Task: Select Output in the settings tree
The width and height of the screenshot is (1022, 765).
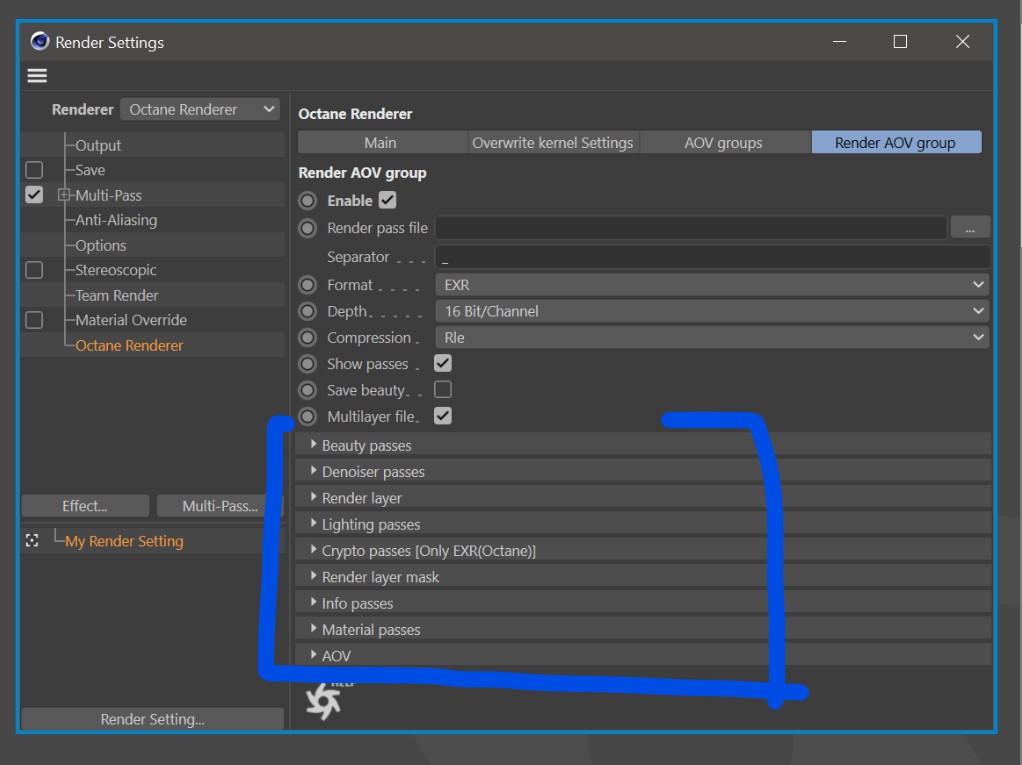Action: [98, 145]
